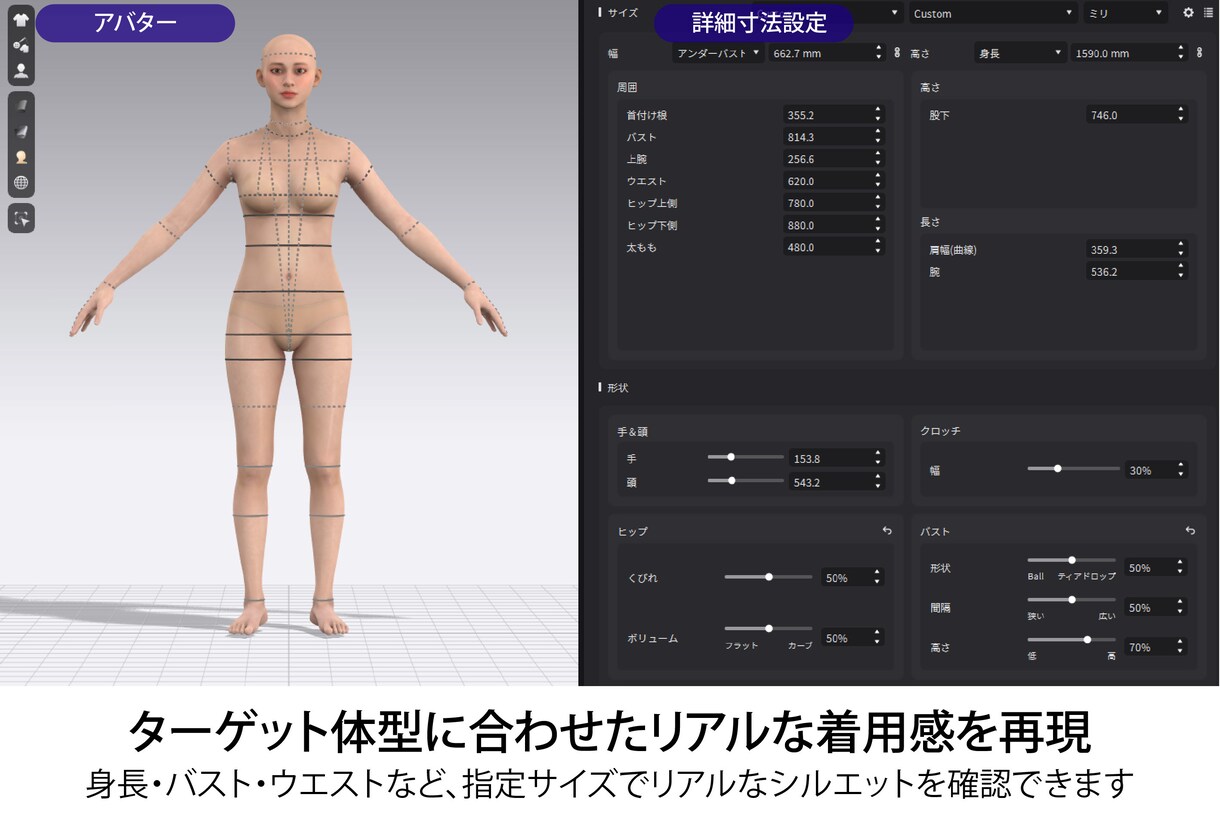Image resolution: width=1220 pixels, height=813 pixels.
Task: Adjust the stepper for 1590.0 mm height
Action: [x=1181, y=53]
